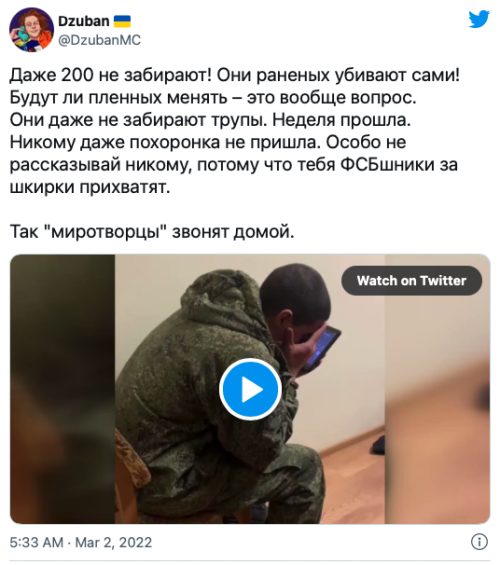This screenshot has width=500, height=565.
Task: Click the blue Twitter bird logo
Action: pos(479,19)
